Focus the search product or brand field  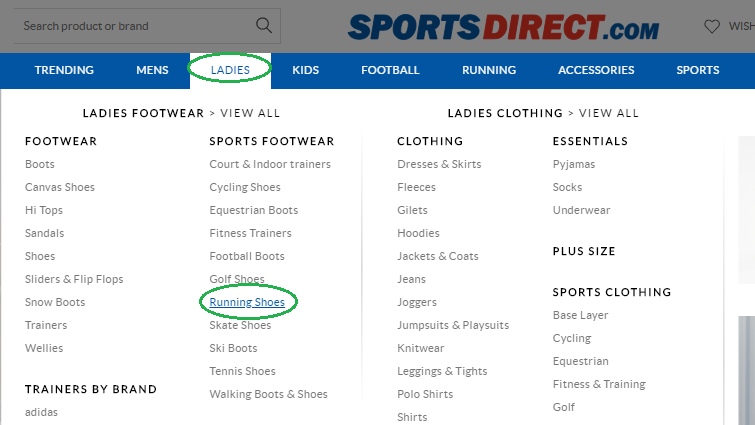(x=147, y=26)
